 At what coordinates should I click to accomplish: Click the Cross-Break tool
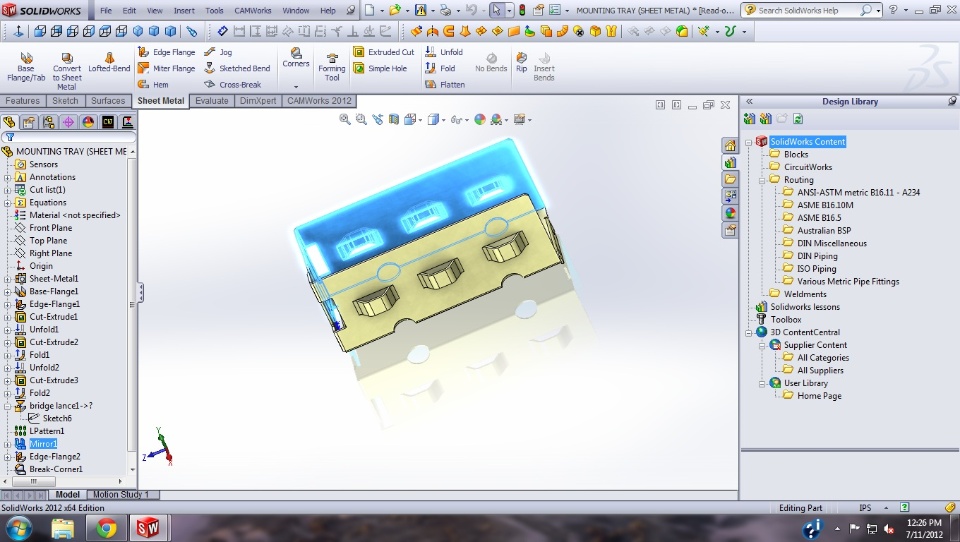pyautogui.click(x=233, y=85)
